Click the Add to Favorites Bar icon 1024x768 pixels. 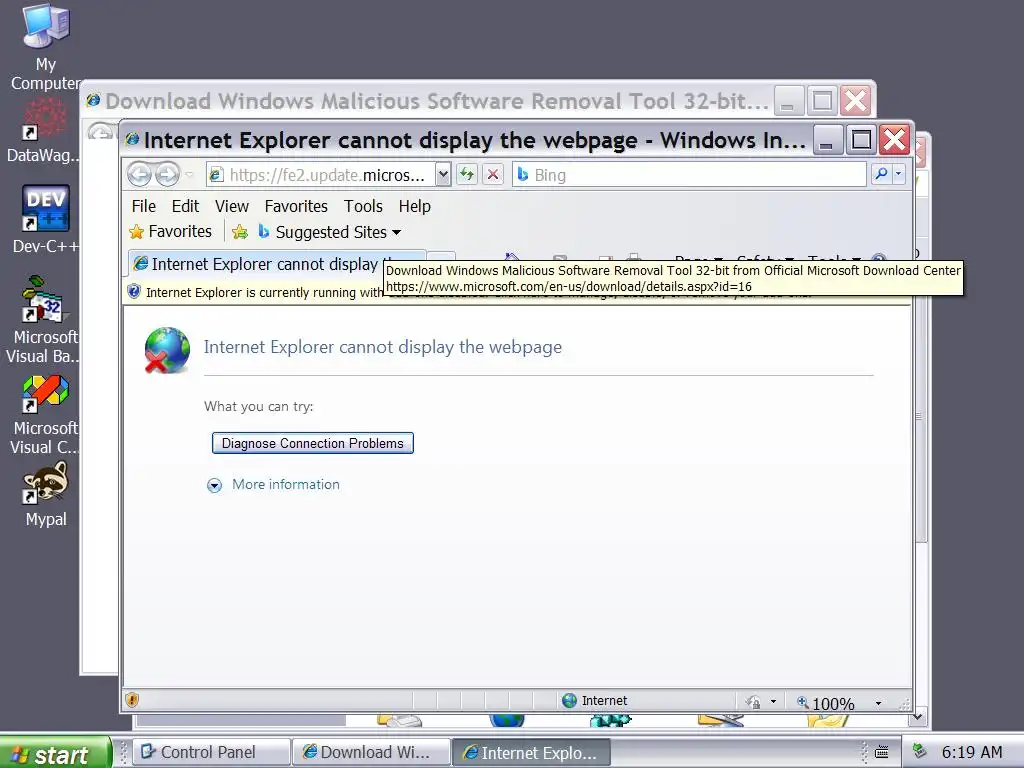[x=240, y=232]
